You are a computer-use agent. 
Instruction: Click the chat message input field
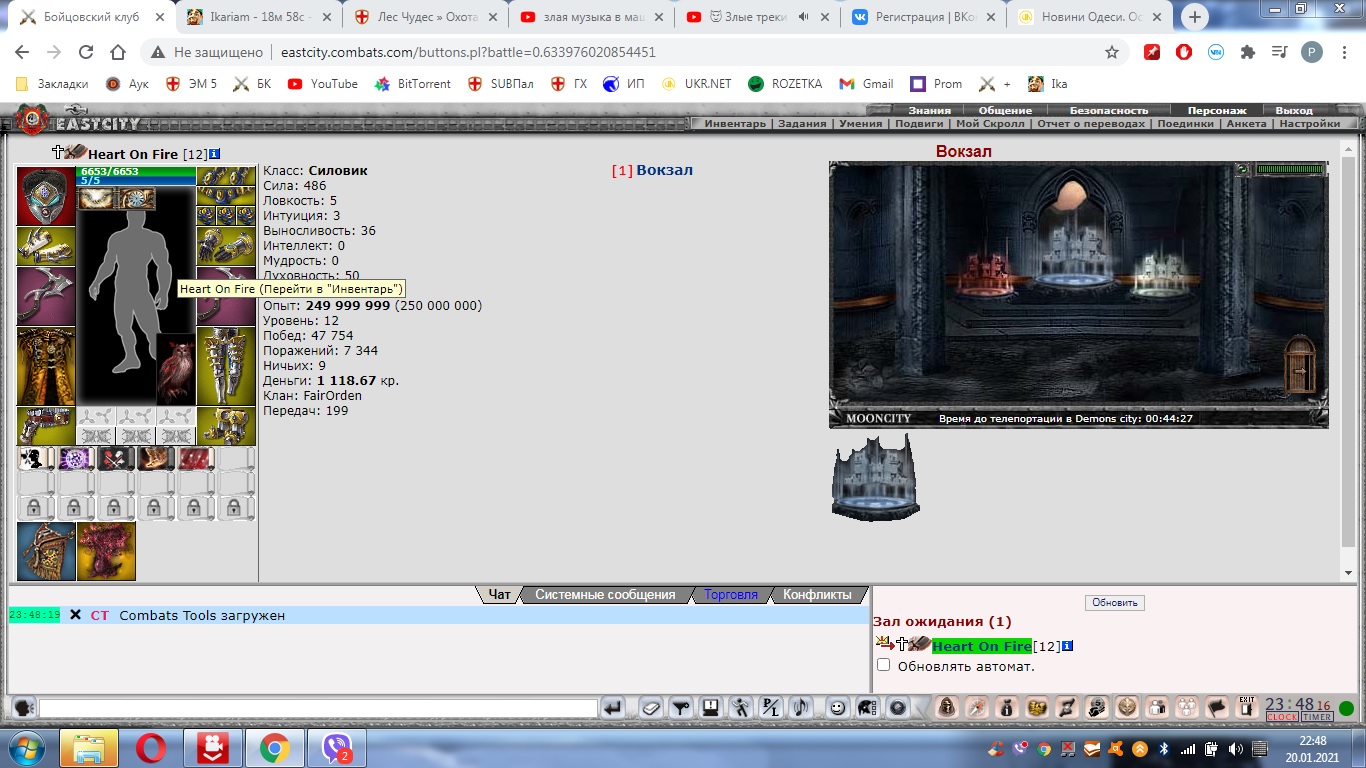click(x=318, y=708)
